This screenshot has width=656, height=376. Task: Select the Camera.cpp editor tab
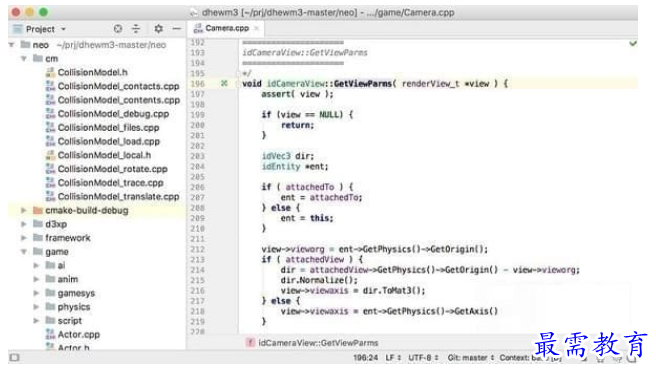coord(226,28)
